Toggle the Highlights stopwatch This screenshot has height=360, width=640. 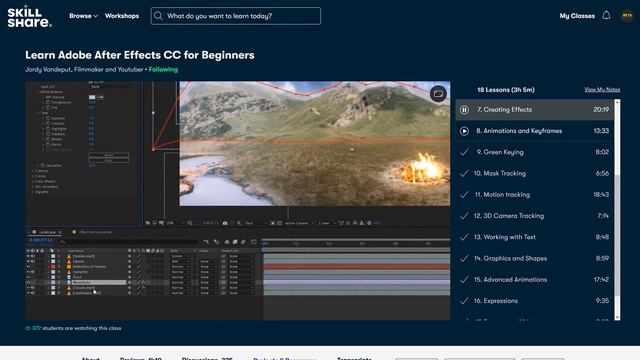click(x=48, y=129)
